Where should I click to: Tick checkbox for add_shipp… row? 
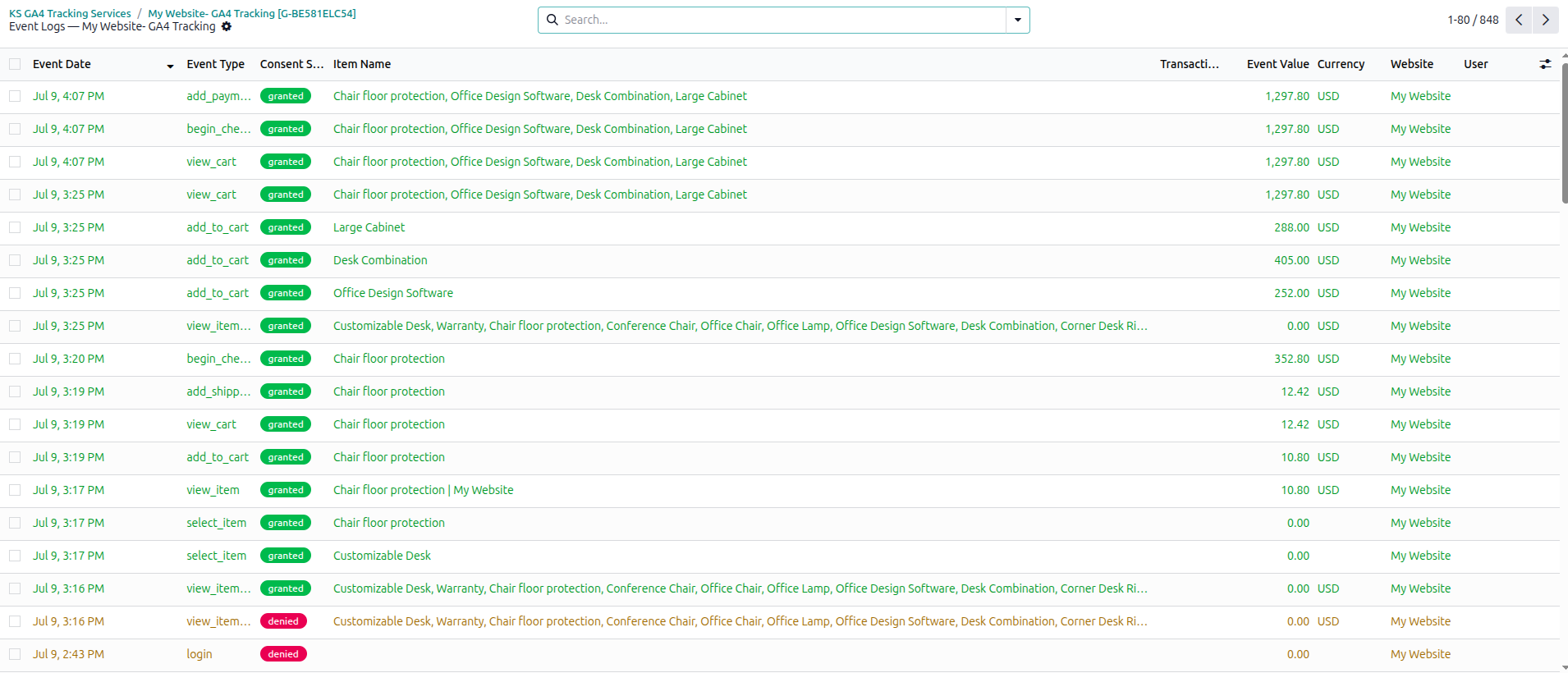coord(15,391)
